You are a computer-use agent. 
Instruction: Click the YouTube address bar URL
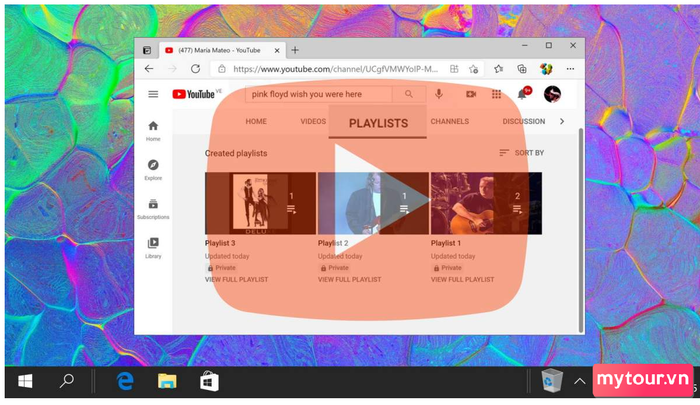(335, 69)
